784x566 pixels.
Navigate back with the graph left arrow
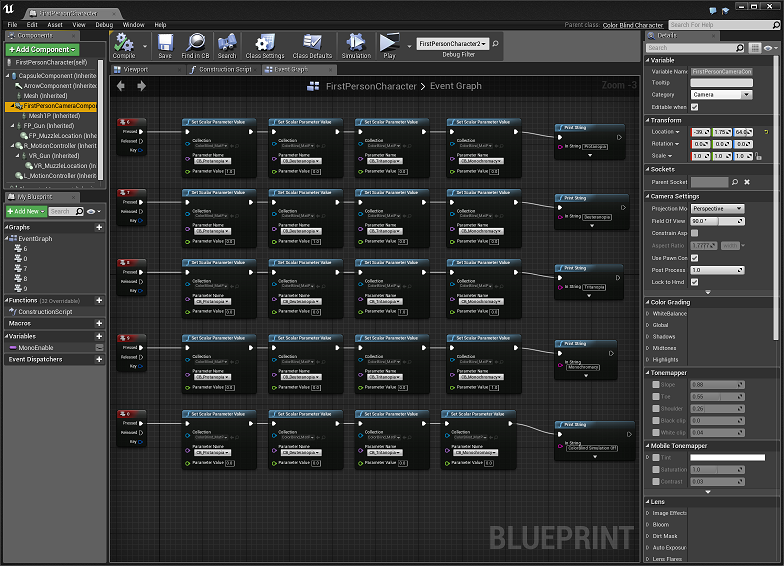click(121, 86)
